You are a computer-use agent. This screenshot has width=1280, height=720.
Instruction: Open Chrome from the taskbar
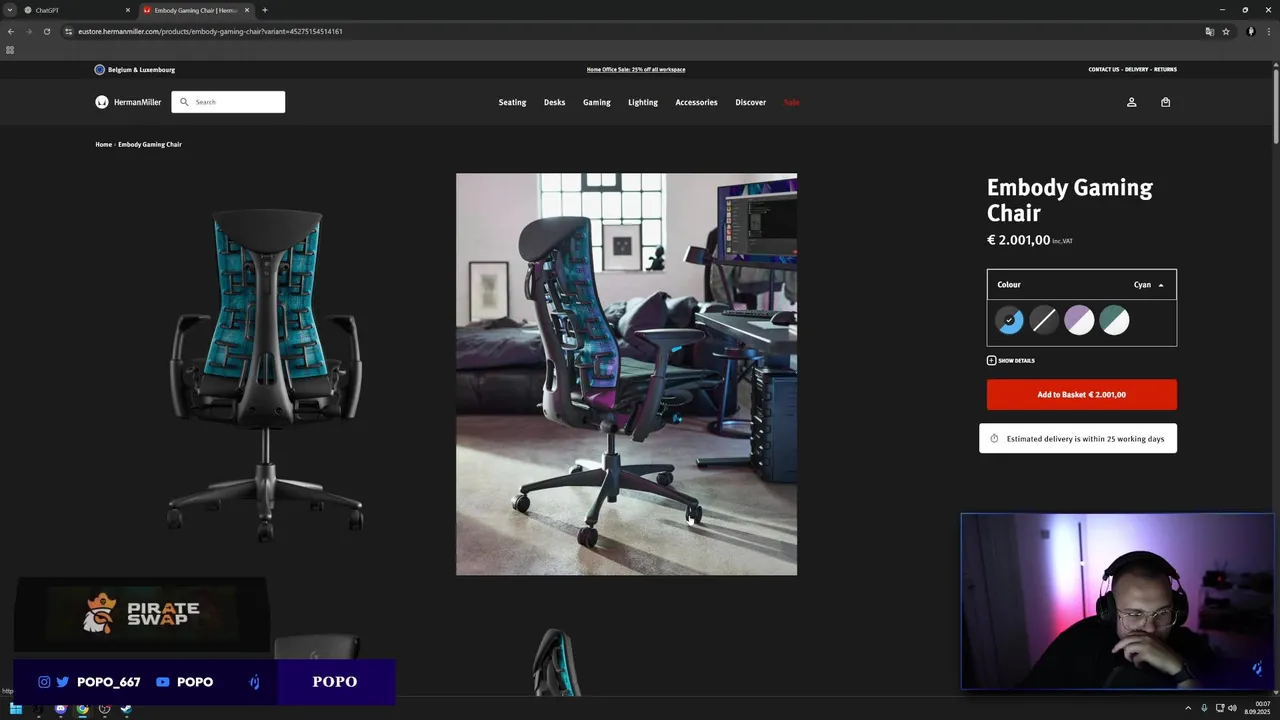pyautogui.click(x=82, y=709)
